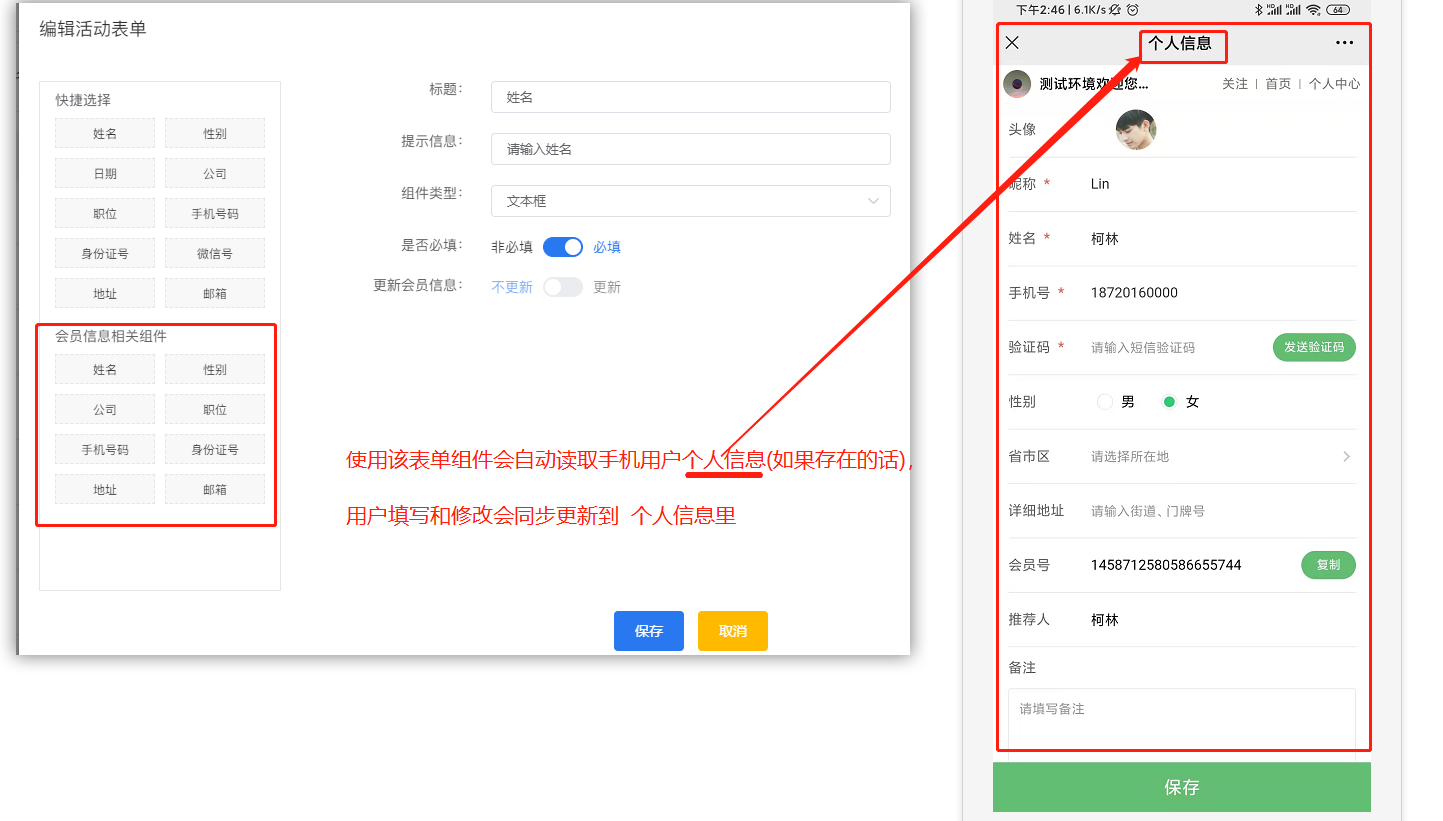
Task: Open the 首页 link in mobile header
Action: [x=1278, y=84]
